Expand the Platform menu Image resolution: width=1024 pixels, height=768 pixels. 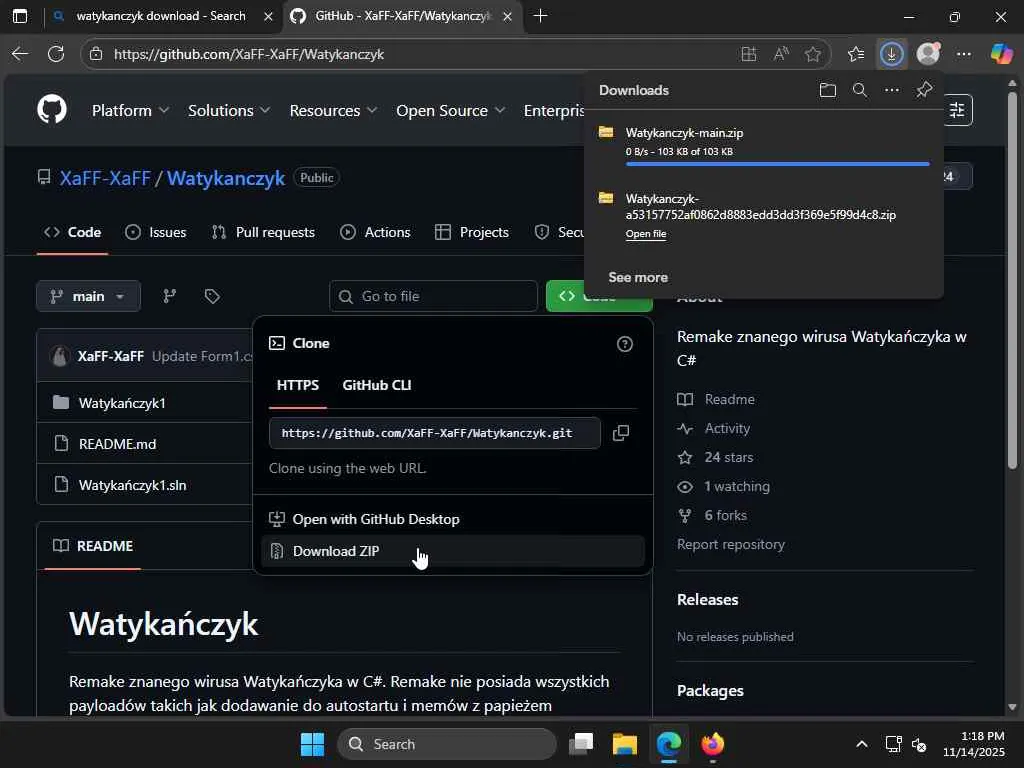click(130, 110)
